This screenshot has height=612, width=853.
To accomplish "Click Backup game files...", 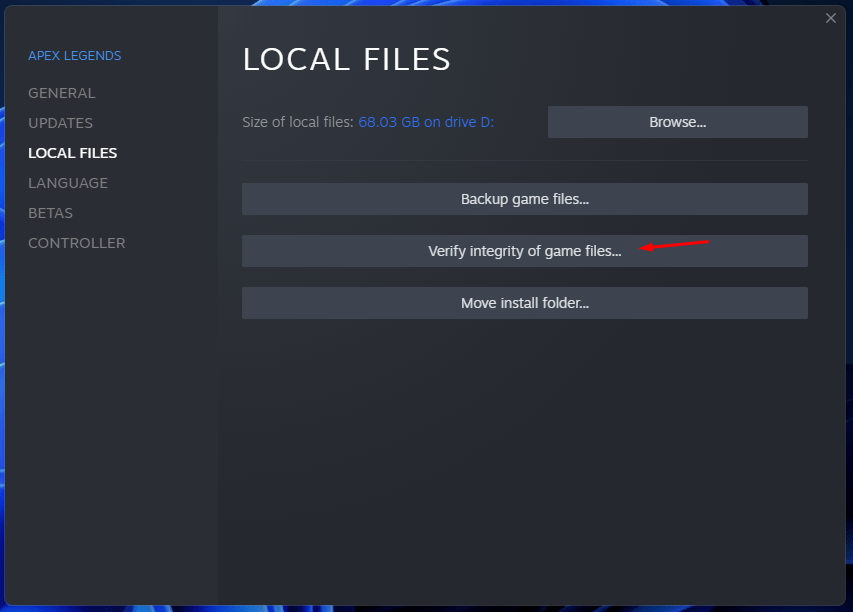I will pos(524,199).
